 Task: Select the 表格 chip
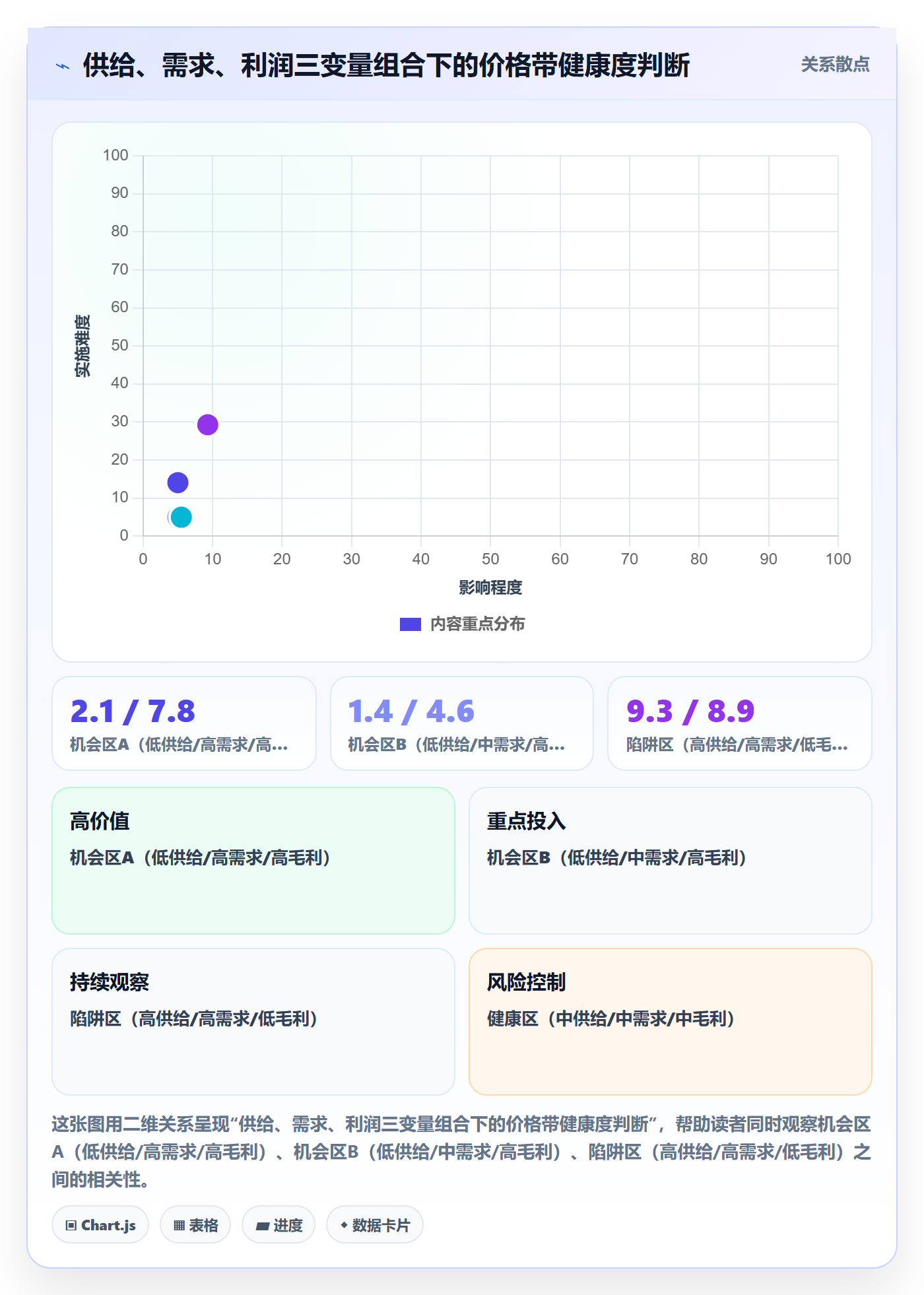[x=195, y=1225]
